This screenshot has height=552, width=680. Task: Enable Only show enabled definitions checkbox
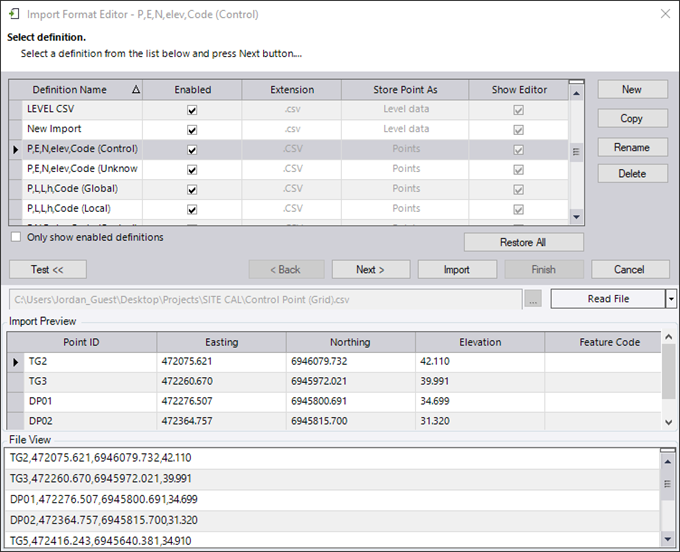[x=16, y=237]
